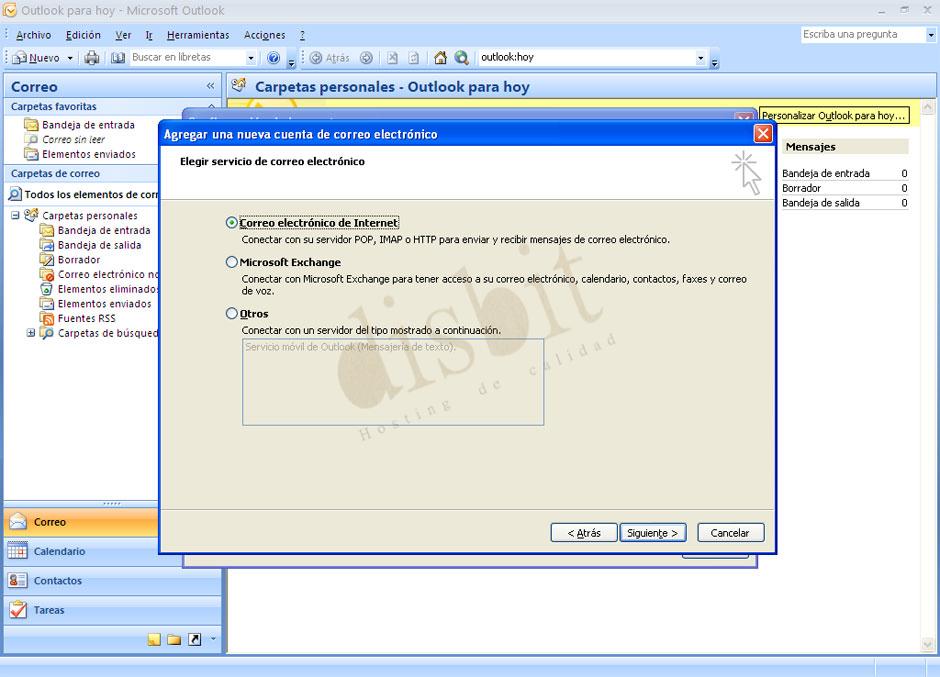
Task: Open Buscar en libretas address book icon
Action: click(117, 57)
